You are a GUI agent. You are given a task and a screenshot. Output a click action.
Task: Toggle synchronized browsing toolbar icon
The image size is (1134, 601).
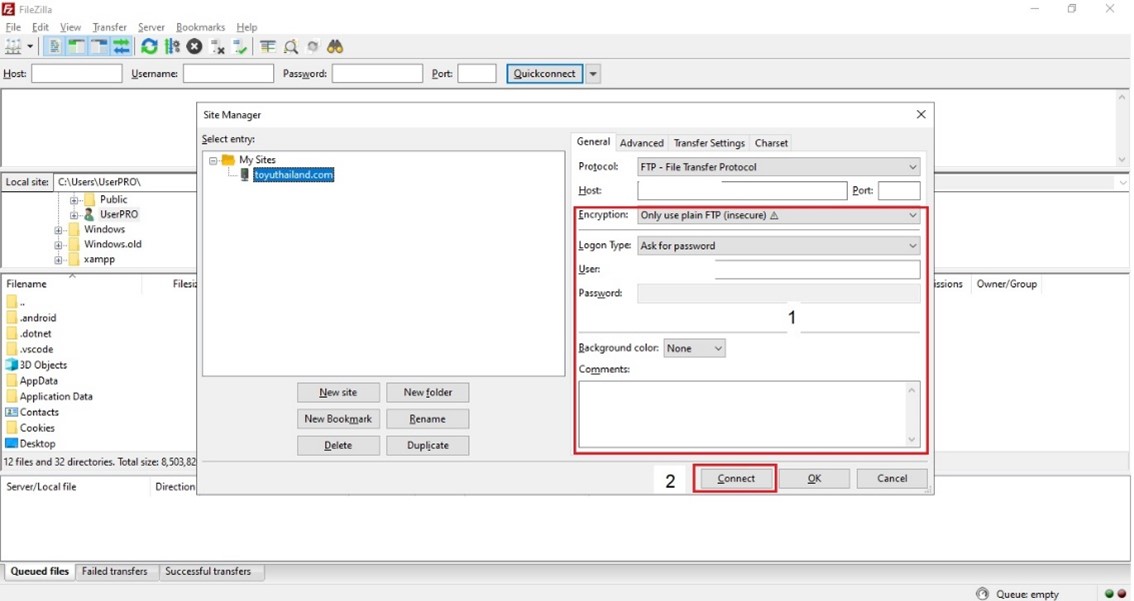[313, 47]
